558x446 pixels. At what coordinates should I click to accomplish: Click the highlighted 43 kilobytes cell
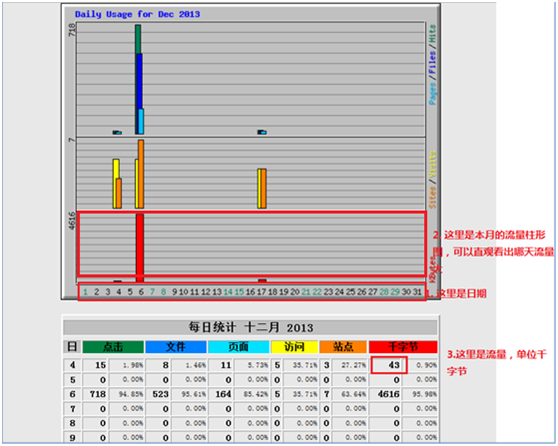[389, 365]
